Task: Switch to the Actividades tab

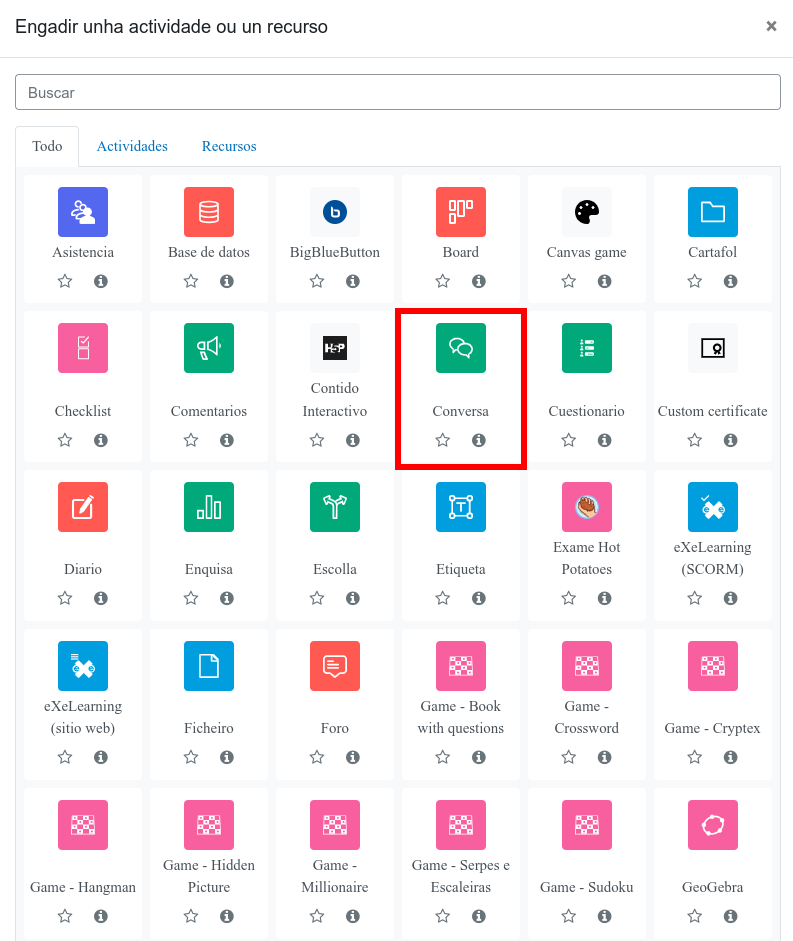Action: tap(132, 146)
